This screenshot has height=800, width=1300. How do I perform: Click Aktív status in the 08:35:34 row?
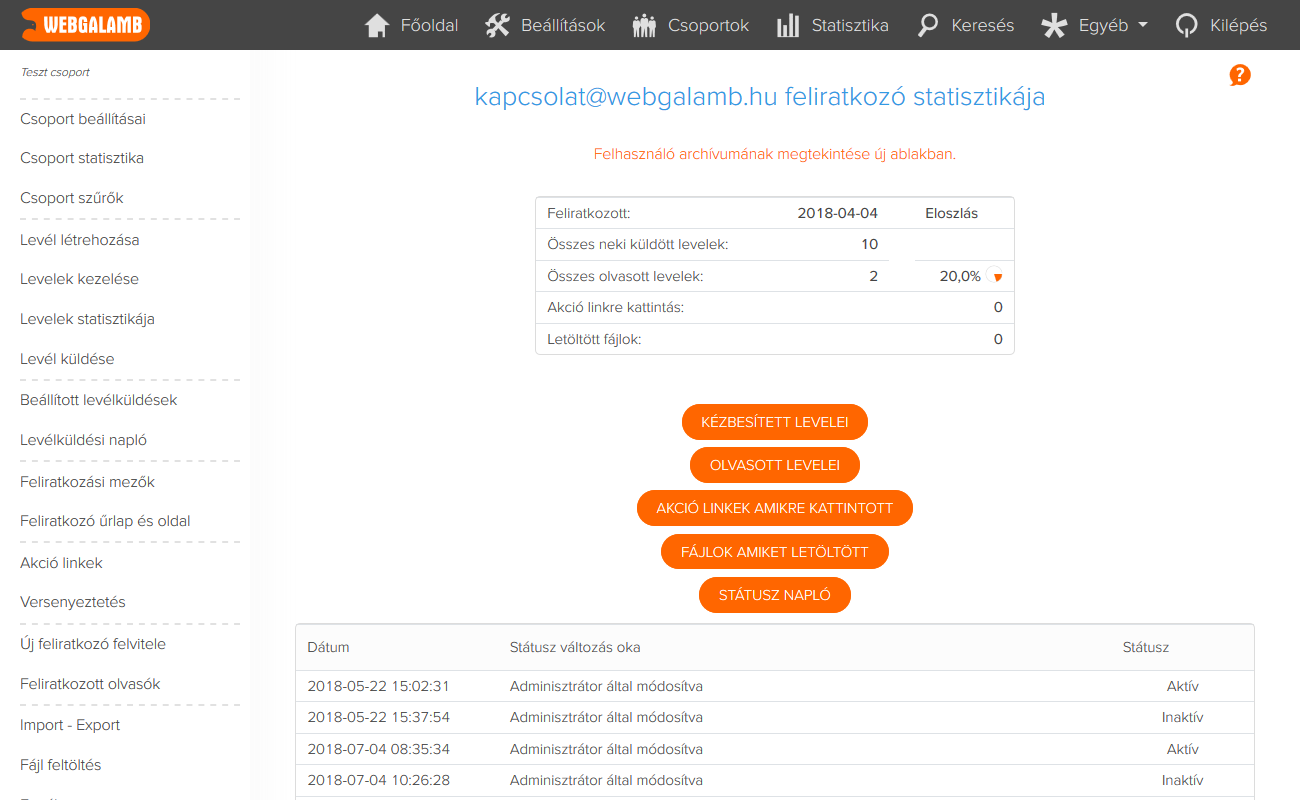[1182, 749]
